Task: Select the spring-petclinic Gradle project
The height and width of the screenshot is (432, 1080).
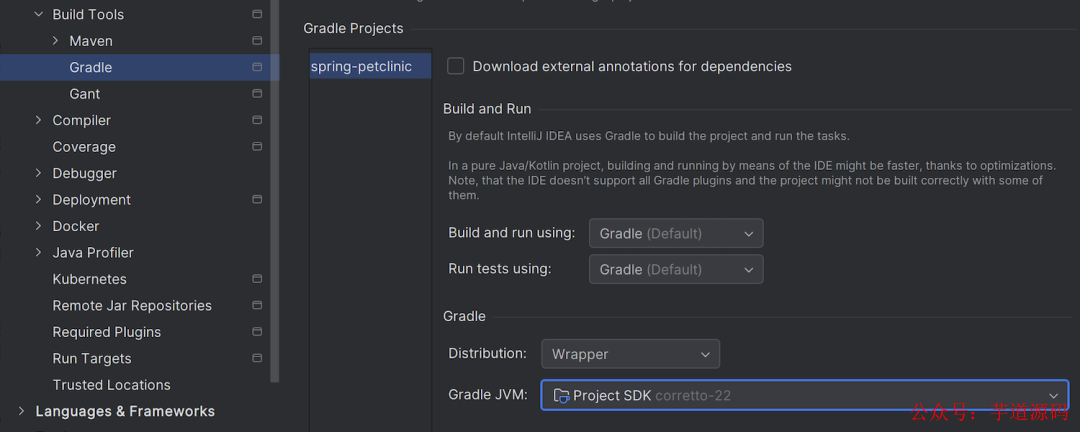Action: (x=362, y=67)
